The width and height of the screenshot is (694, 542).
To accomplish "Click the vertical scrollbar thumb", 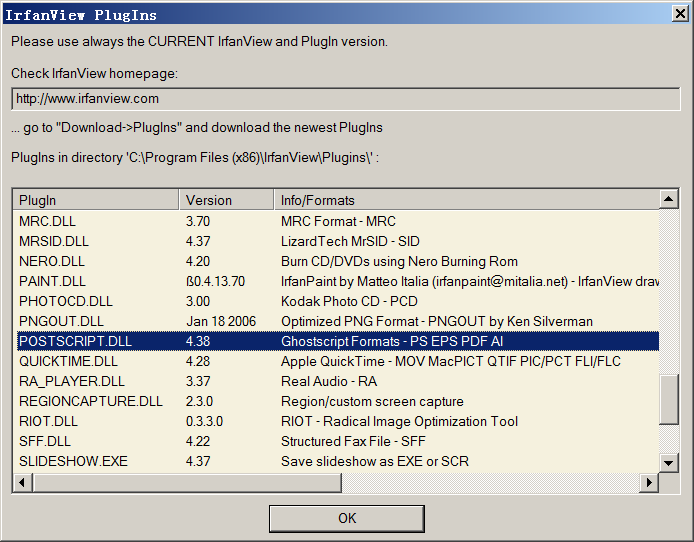I will click(668, 400).
